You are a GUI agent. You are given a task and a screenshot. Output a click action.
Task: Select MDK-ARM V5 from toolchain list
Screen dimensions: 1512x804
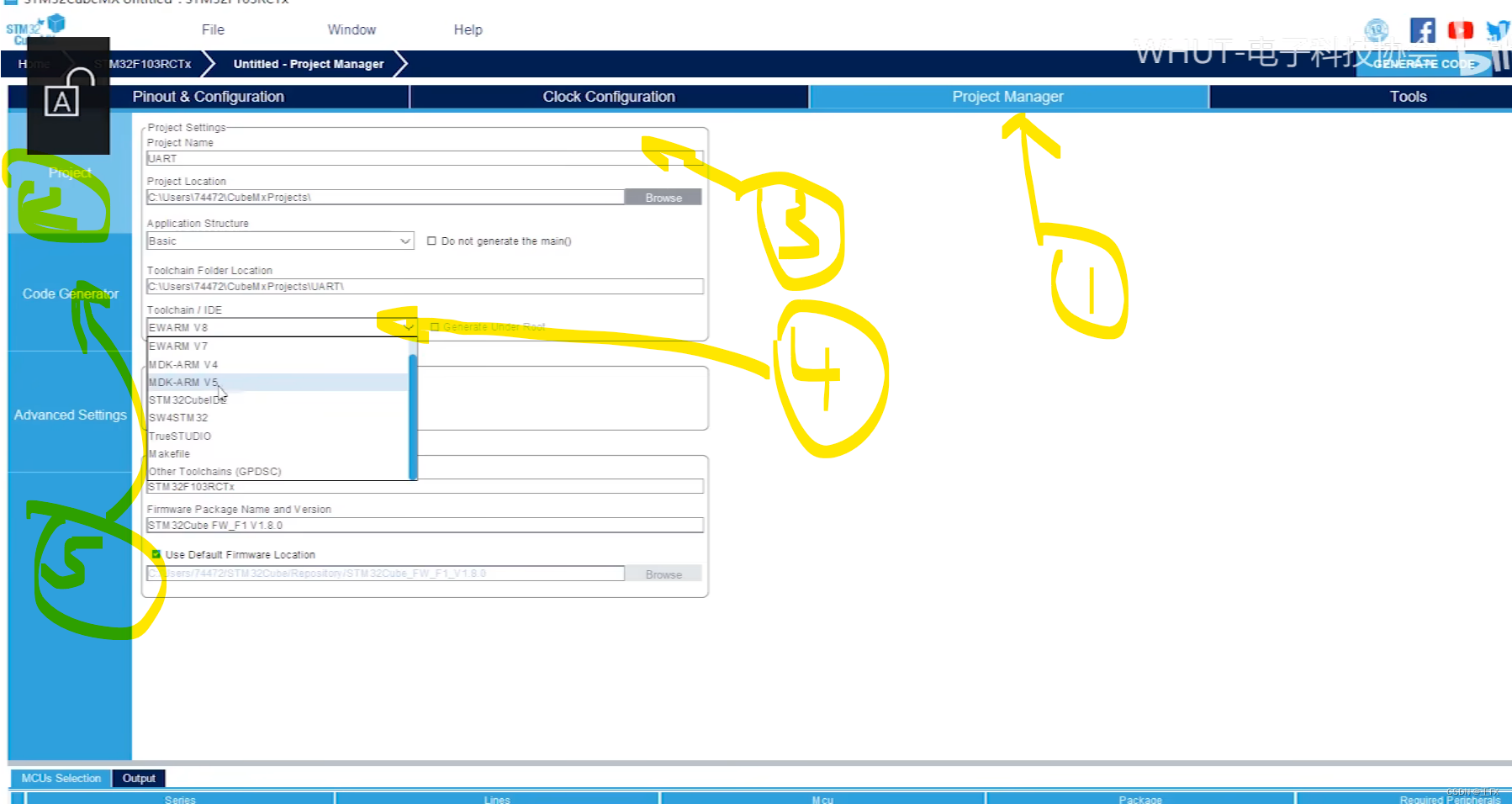pos(278,382)
